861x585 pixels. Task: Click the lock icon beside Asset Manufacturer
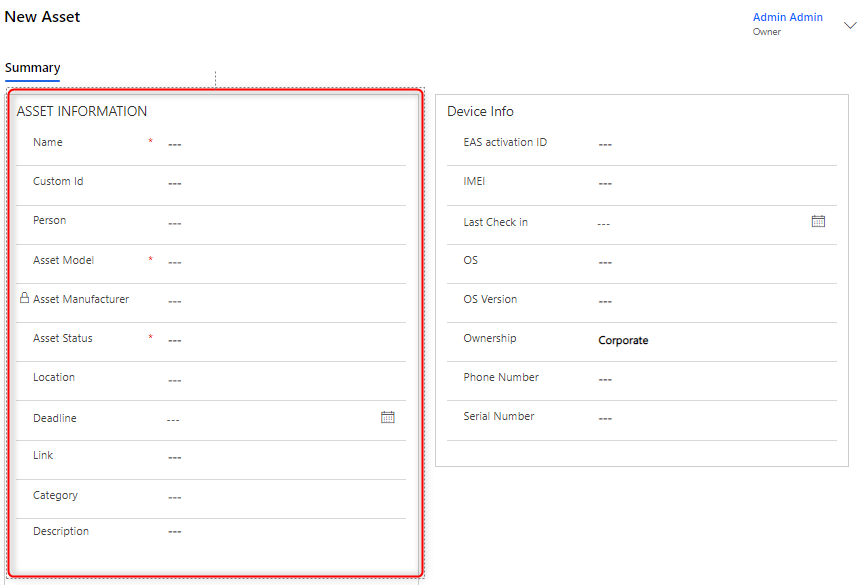point(25,298)
